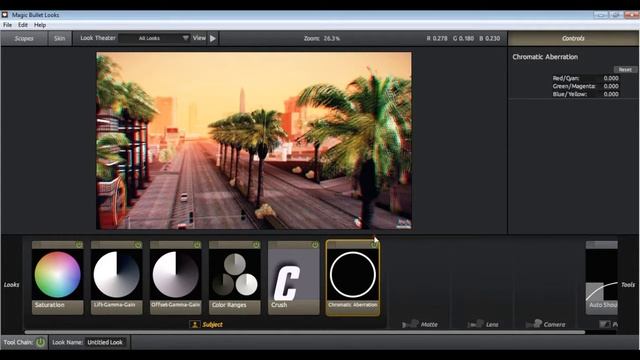This screenshot has height=360, width=640.
Task: Click the Lens section icon
Action: [x=476, y=324]
